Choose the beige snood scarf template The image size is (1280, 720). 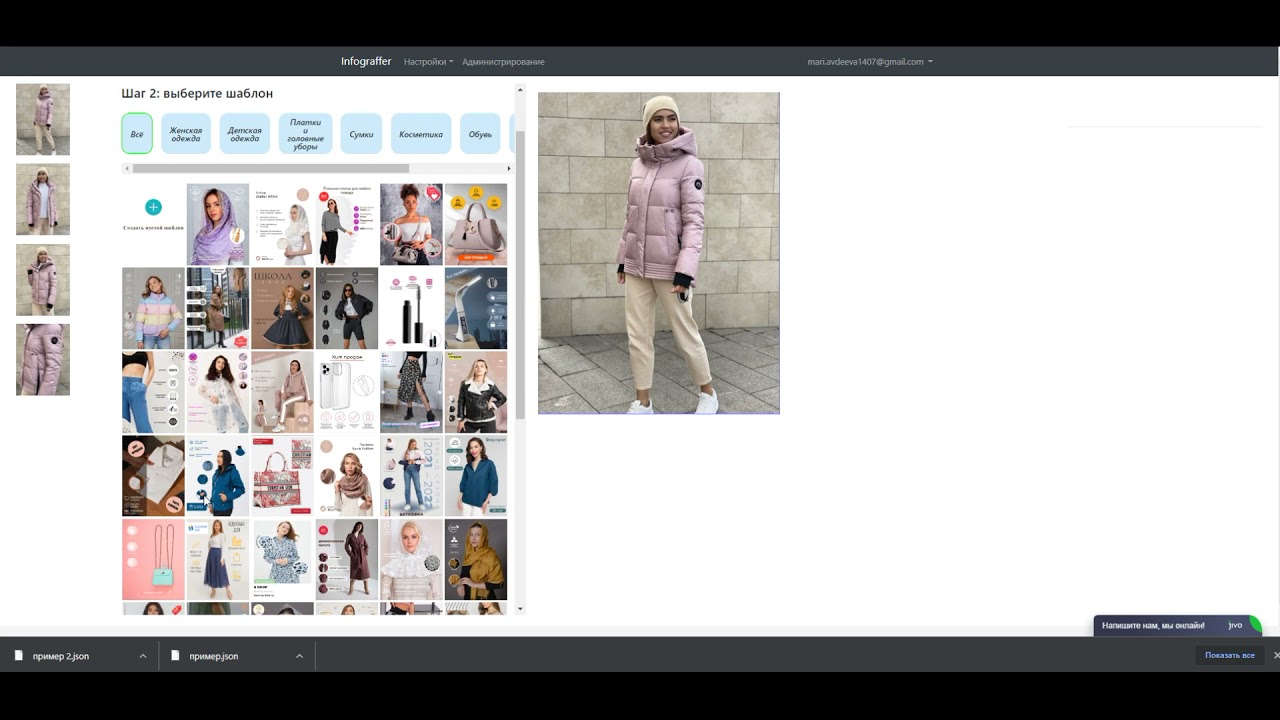pos(347,476)
